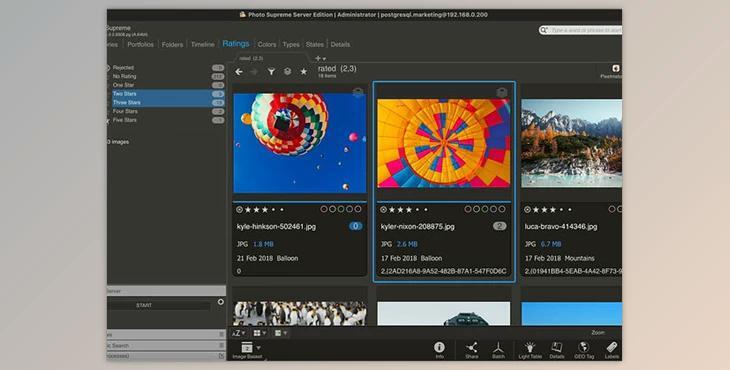Click the Pixelmator icon at top right

pos(616,68)
